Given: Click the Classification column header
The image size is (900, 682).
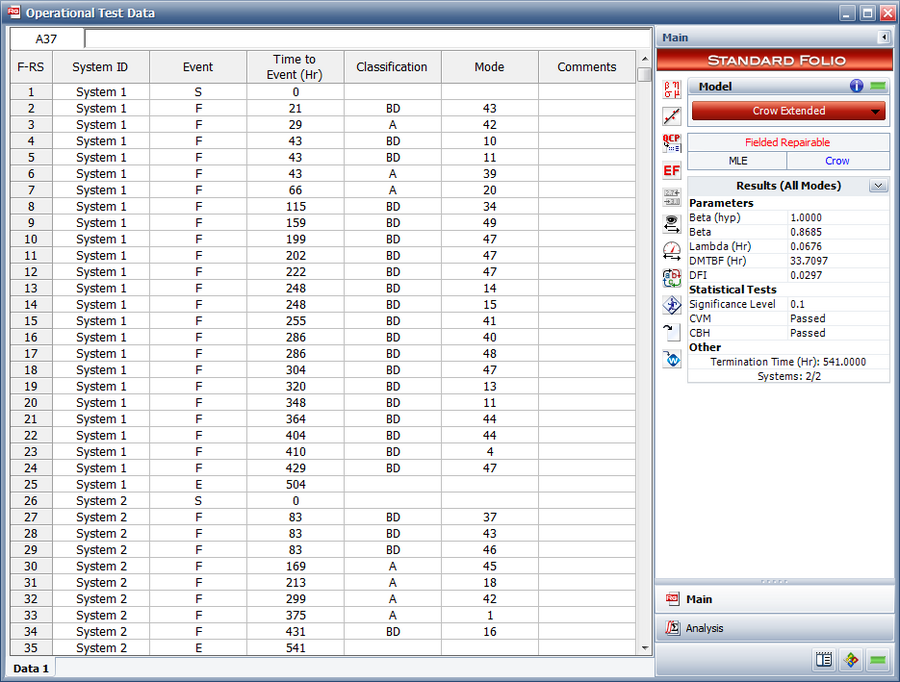Looking at the screenshot, I should (x=392, y=67).
